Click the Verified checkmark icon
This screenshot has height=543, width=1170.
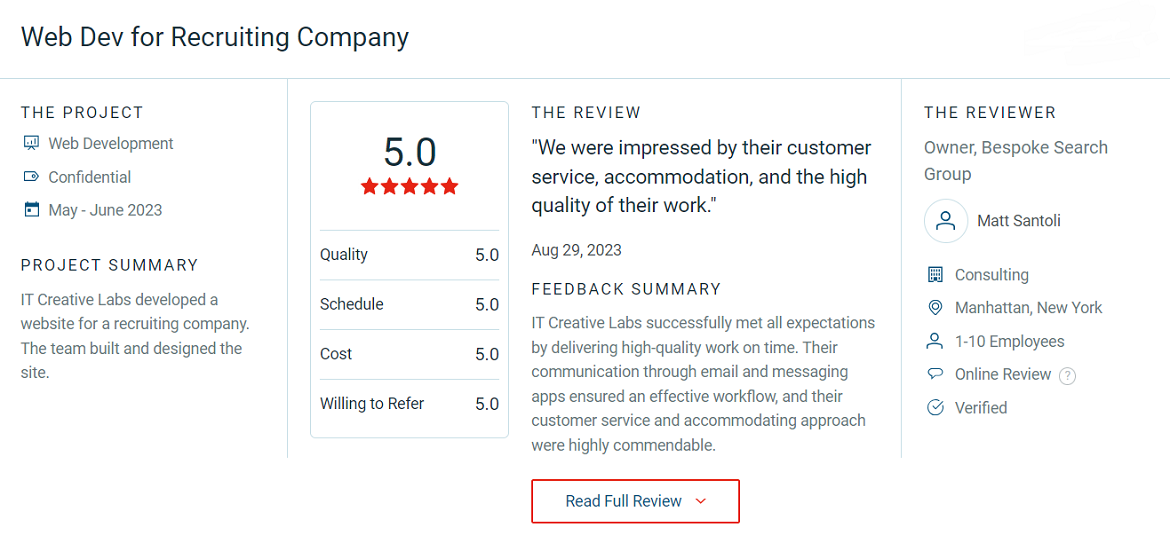coord(935,407)
